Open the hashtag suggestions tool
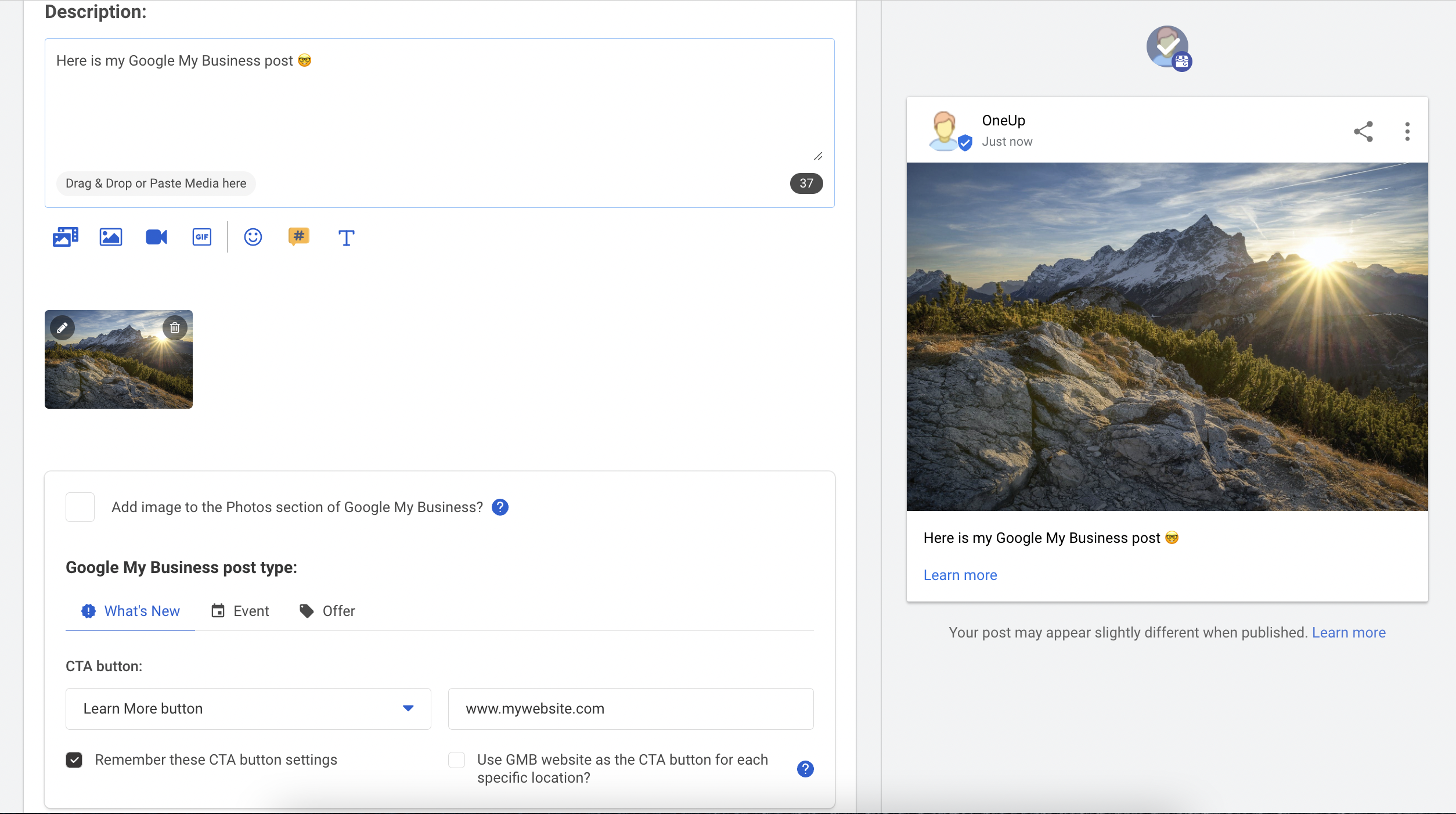Viewport: 1456px width, 814px height. [298, 236]
